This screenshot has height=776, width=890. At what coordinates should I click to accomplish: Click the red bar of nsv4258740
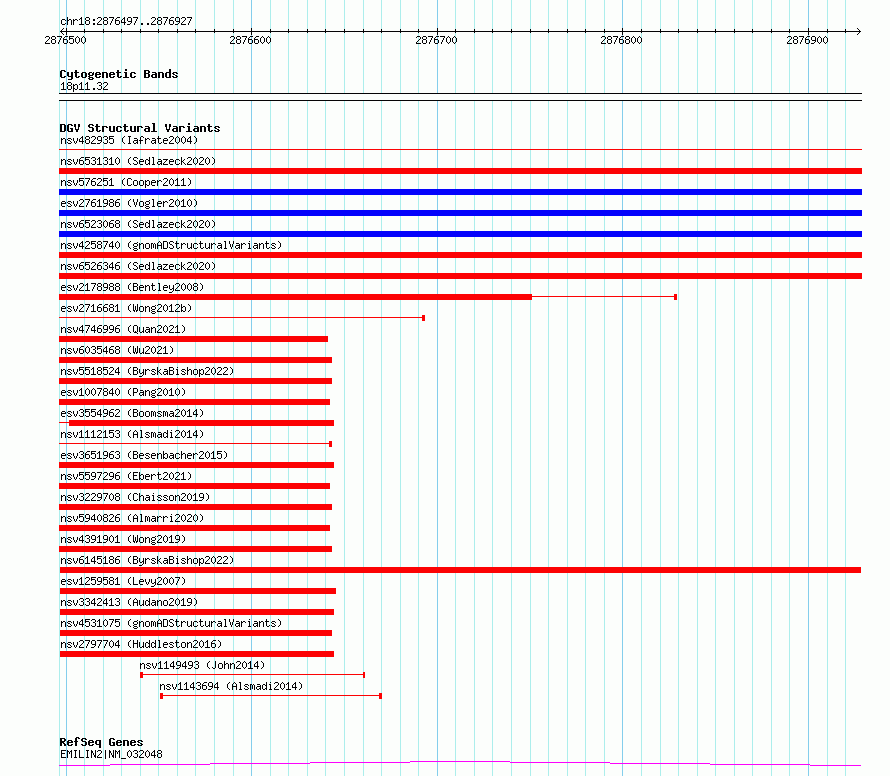point(460,255)
